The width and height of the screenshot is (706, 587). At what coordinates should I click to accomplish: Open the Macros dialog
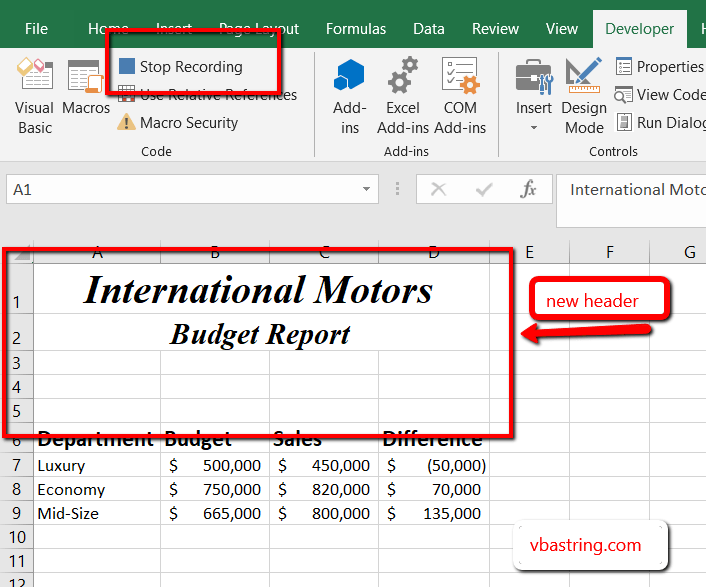coord(86,87)
